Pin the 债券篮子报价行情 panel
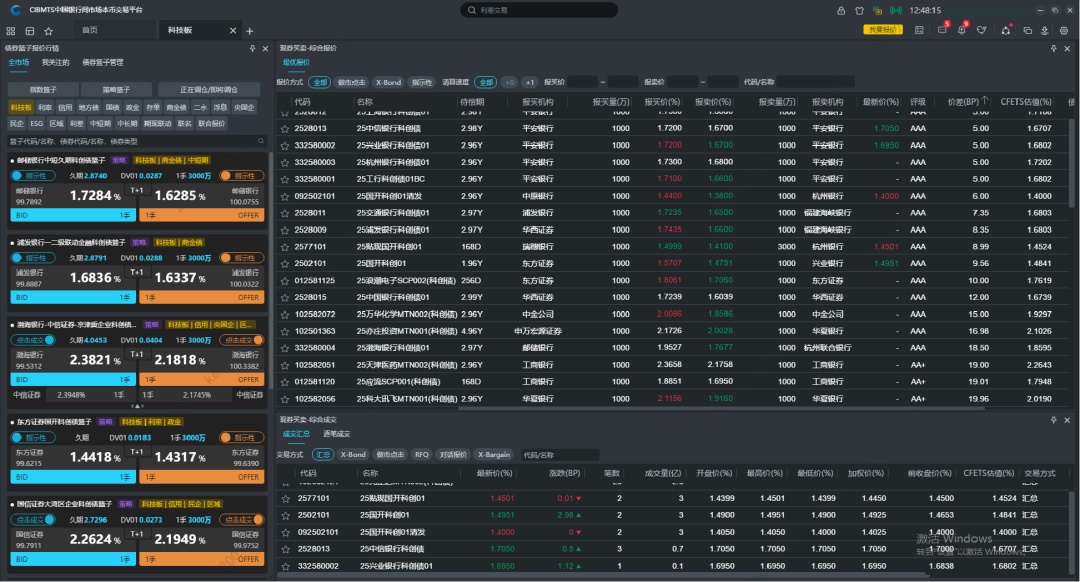Screen dimensions: 1080x582 pos(252,48)
